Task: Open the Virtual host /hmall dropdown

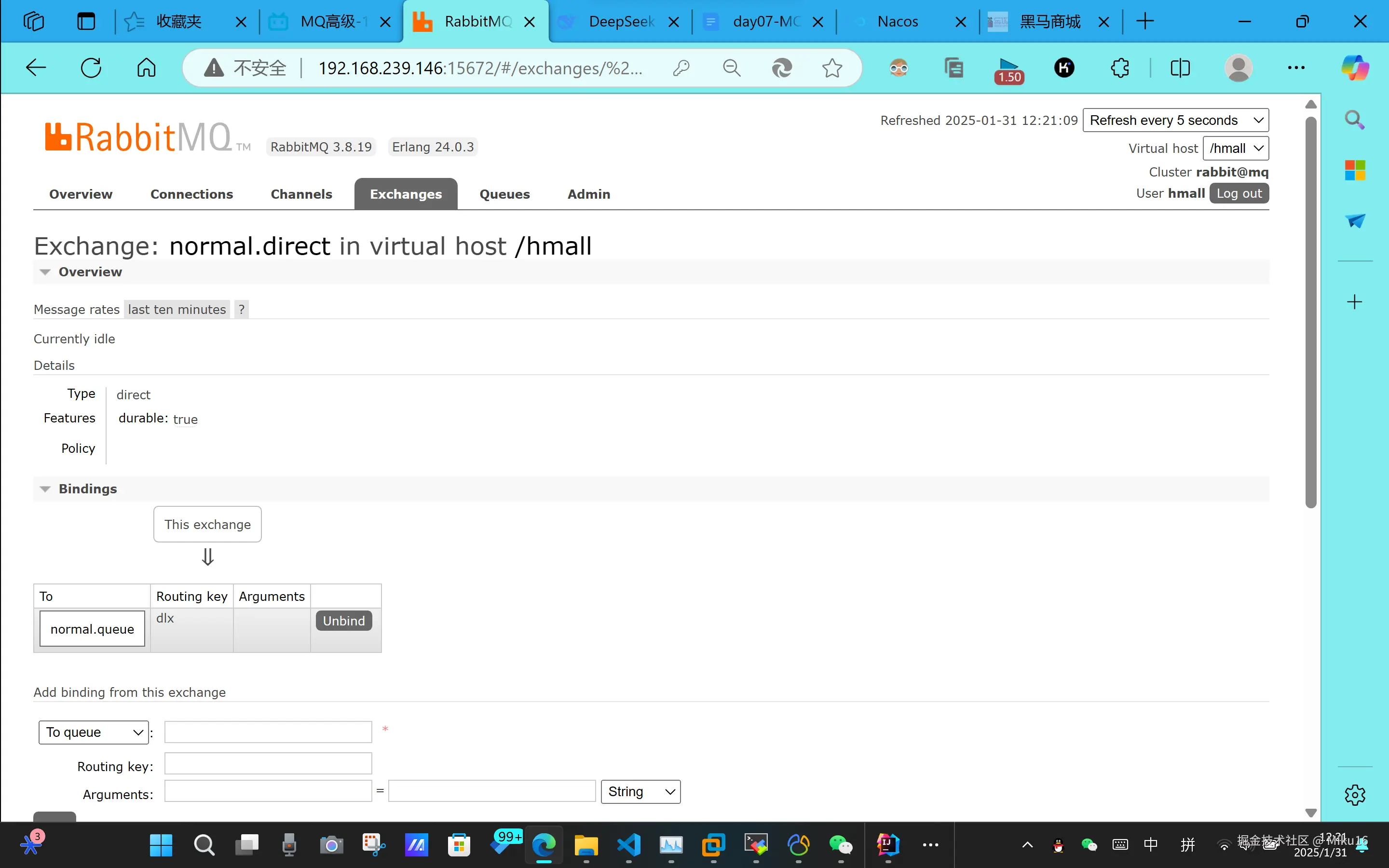Action: tap(1235, 148)
